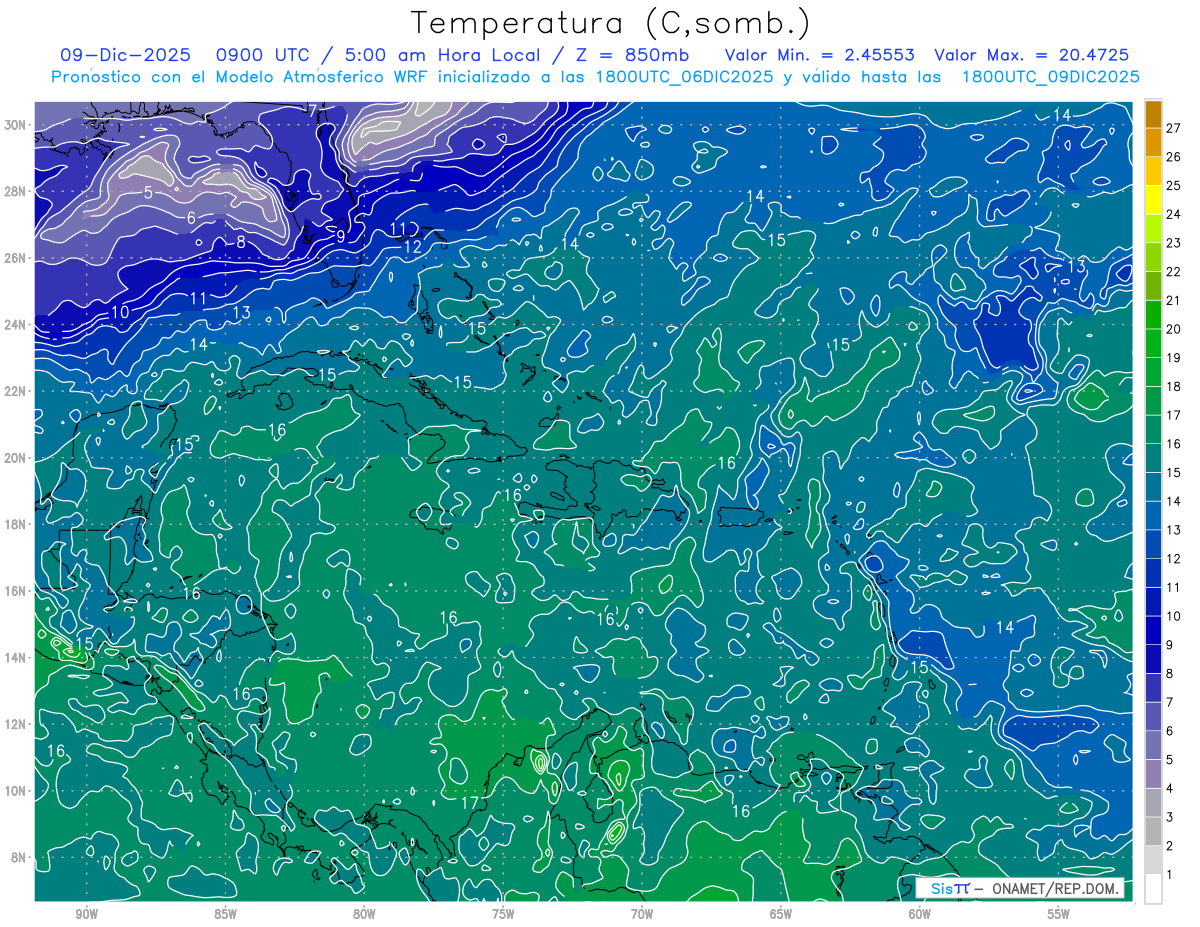Viewport: 1200px width, 927px height.
Task: Click longitude label 55W
Action: coord(1059,914)
